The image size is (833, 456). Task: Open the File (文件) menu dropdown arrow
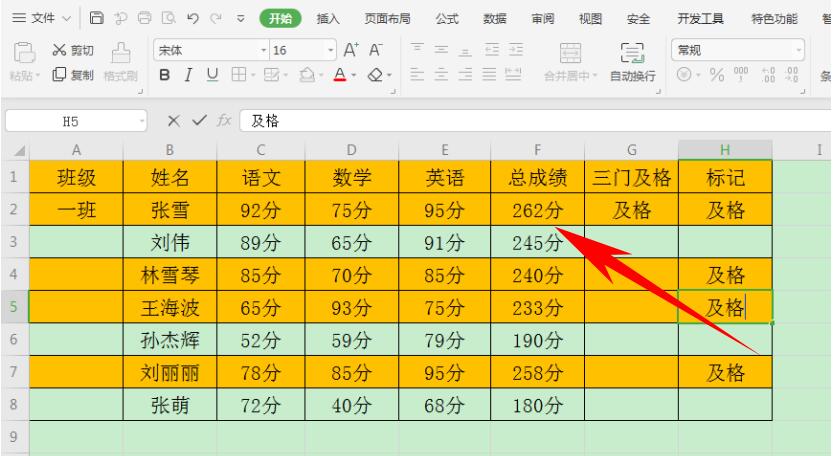pos(66,19)
